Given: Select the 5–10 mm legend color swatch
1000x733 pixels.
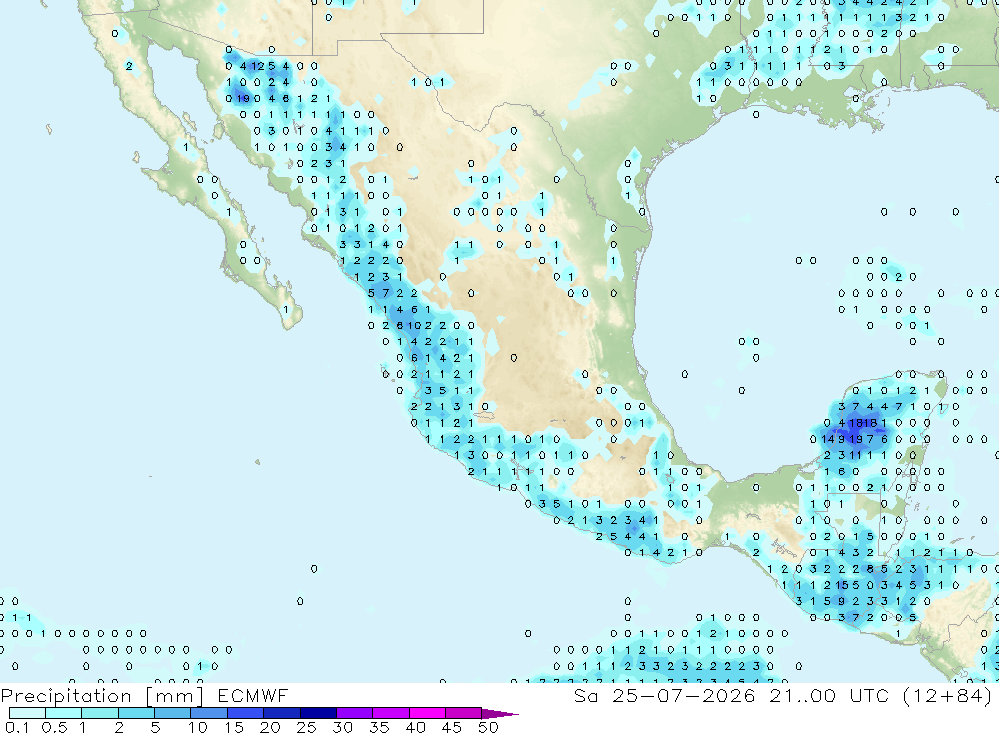Looking at the screenshot, I should point(172,713).
